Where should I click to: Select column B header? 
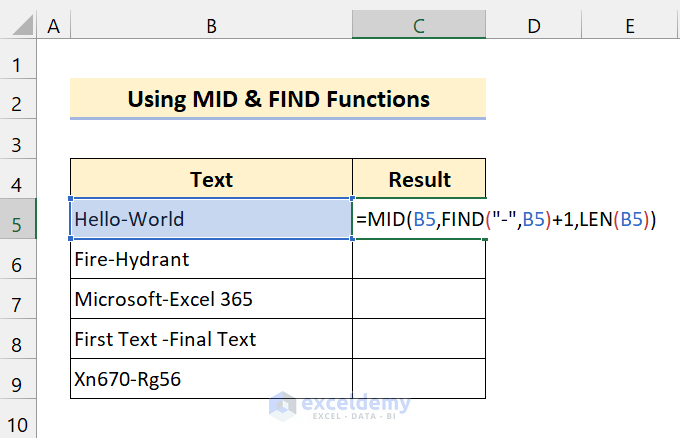211,24
